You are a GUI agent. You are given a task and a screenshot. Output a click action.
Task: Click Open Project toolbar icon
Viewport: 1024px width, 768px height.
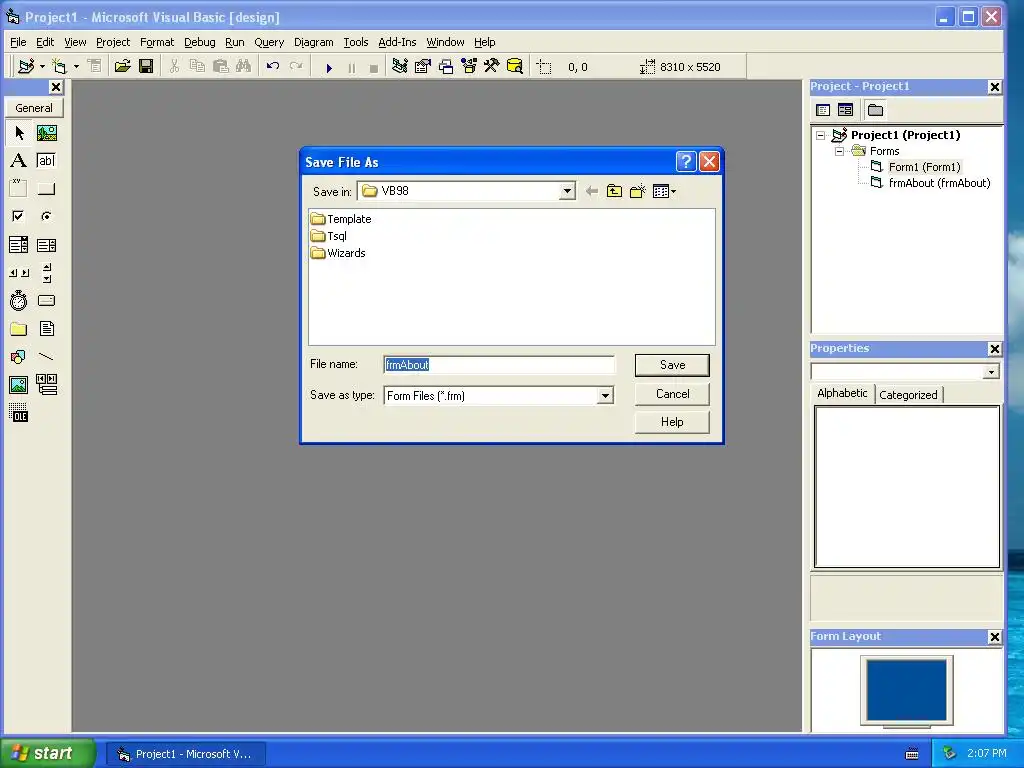click(123, 66)
